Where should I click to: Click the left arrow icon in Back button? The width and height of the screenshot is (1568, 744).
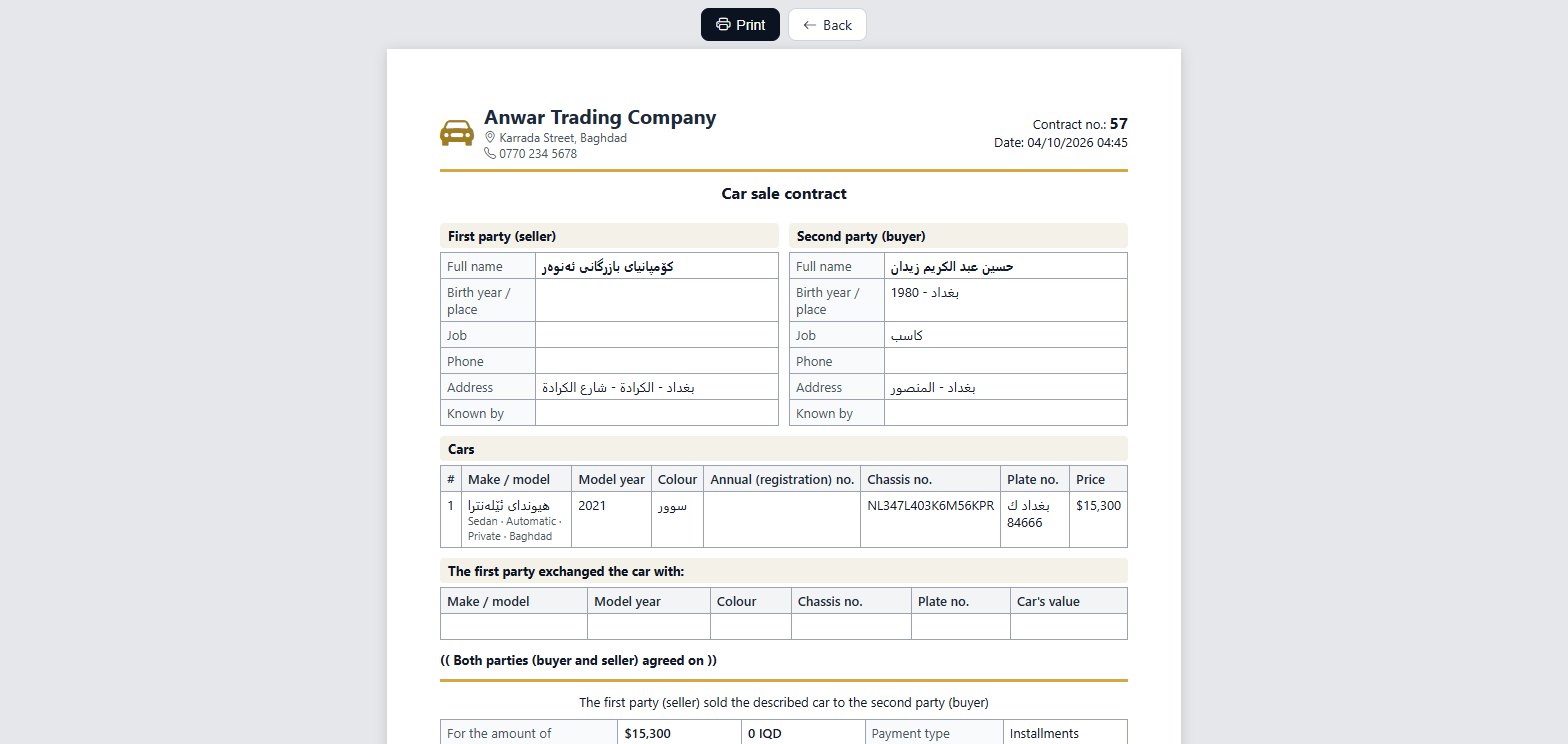coord(810,25)
